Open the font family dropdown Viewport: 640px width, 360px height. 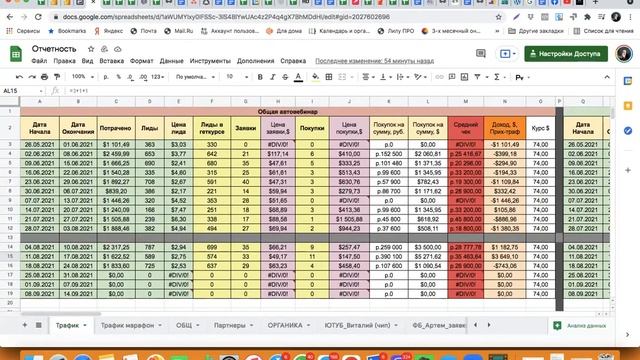point(195,77)
